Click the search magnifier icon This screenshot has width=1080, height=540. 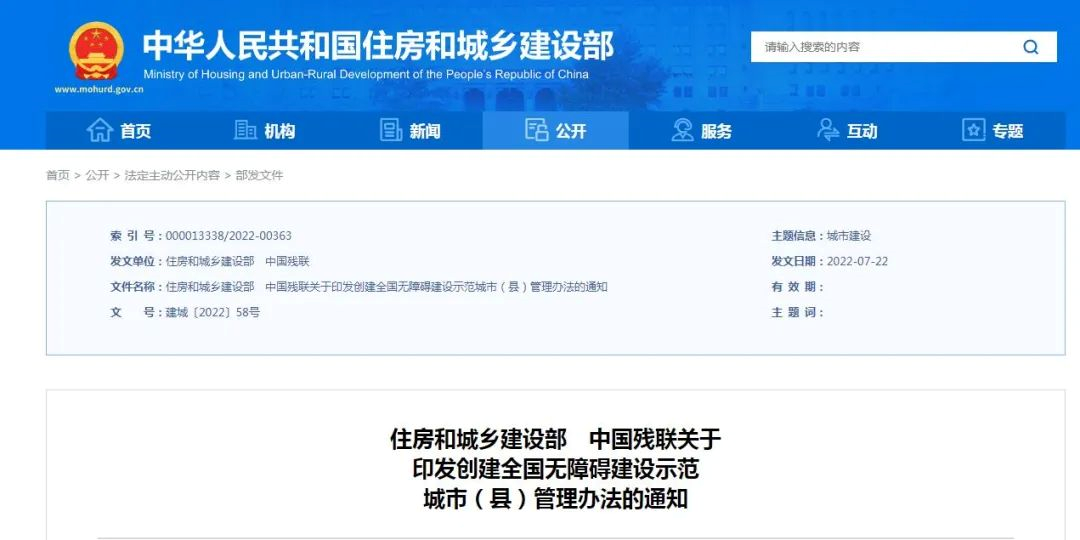tap(1030, 47)
